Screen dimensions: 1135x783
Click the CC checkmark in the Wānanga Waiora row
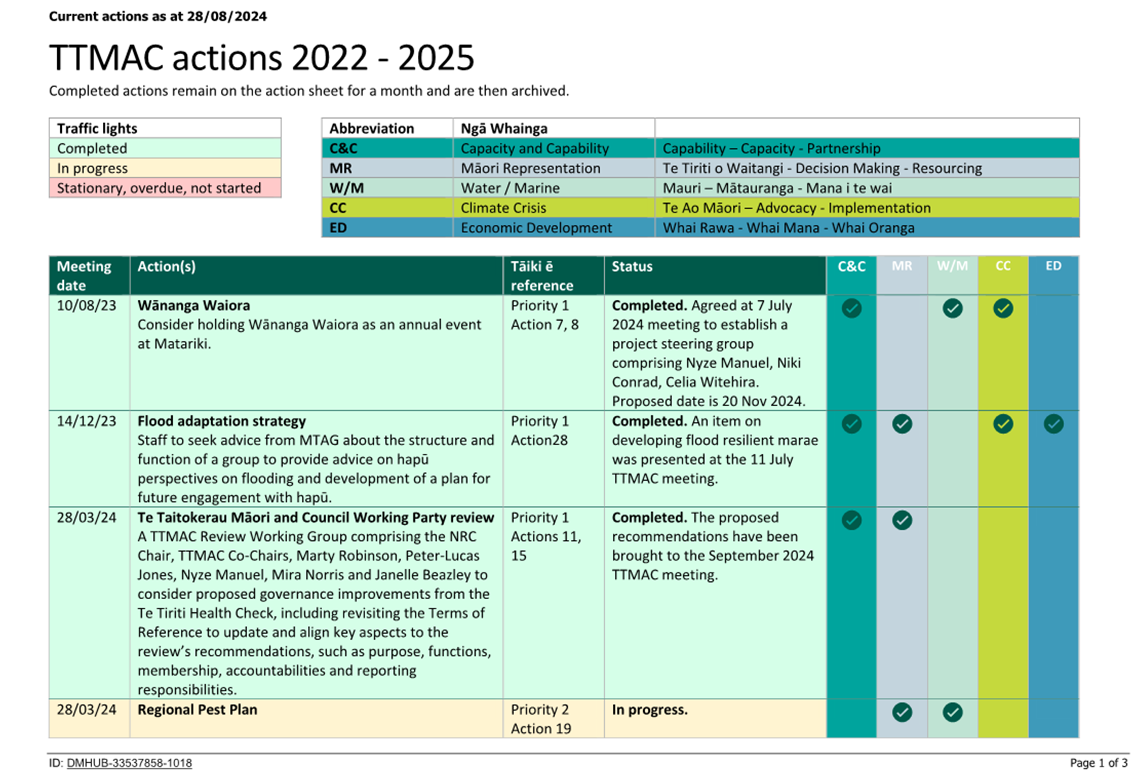point(1003,308)
